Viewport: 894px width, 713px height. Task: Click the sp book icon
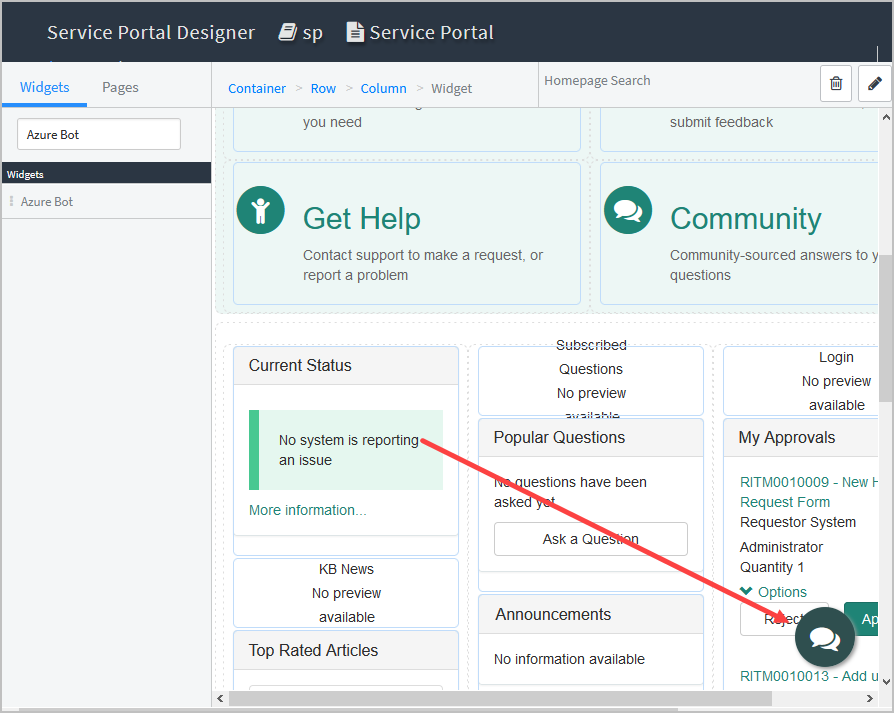288,32
